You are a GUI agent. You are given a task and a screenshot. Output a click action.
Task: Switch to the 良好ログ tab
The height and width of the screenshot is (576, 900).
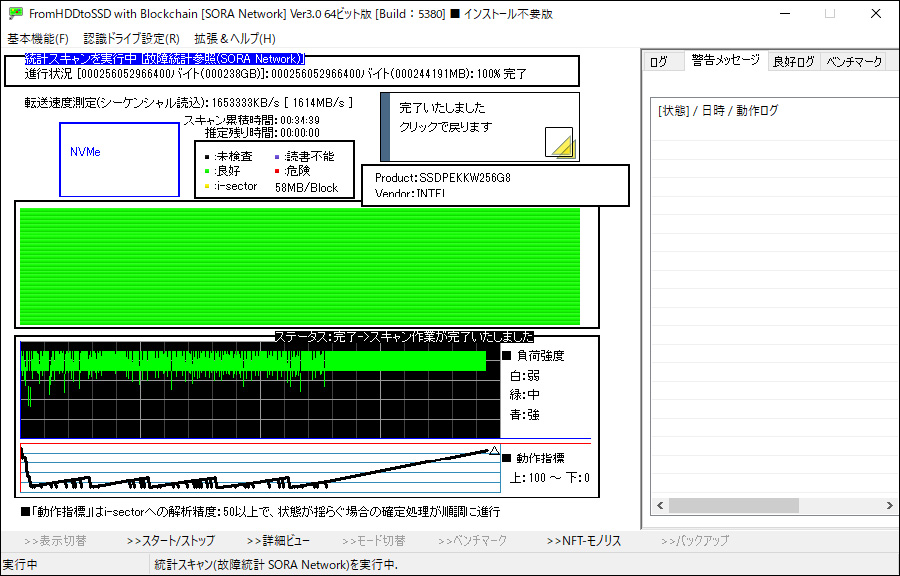(x=794, y=61)
